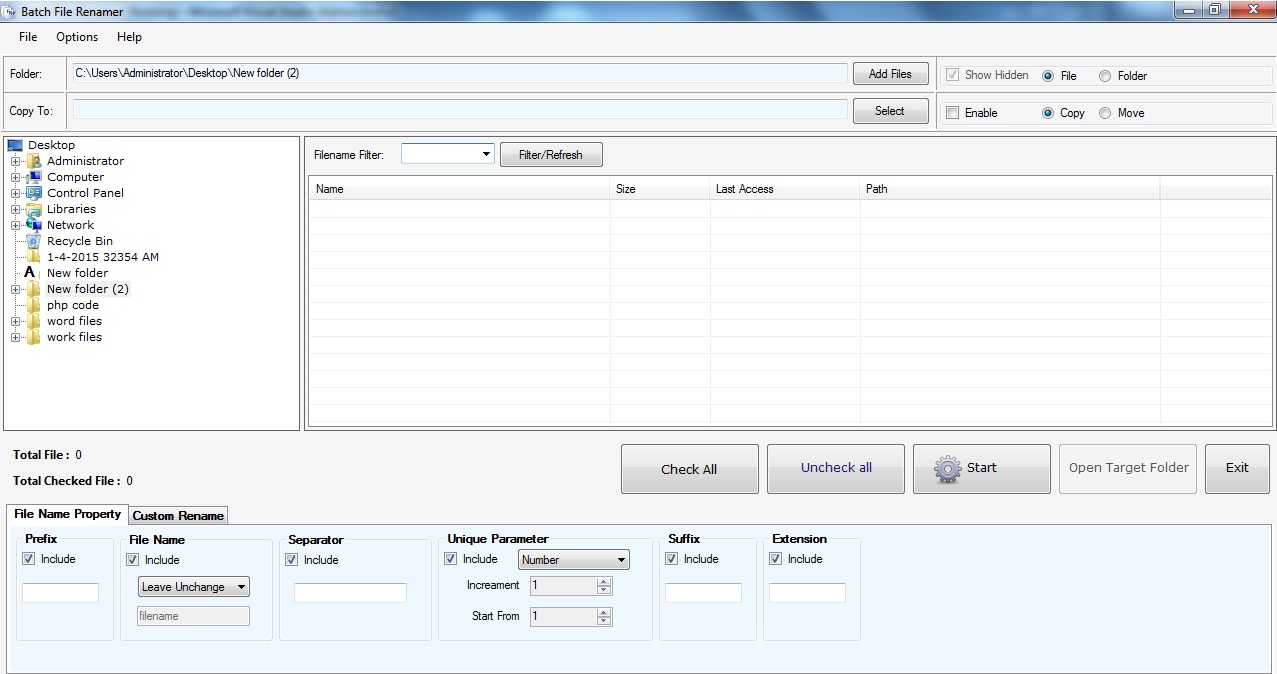The height and width of the screenshot is (674, 1277).
Task: Click the Add Files button
Action: pyautogui.click(x=890, y=74)
